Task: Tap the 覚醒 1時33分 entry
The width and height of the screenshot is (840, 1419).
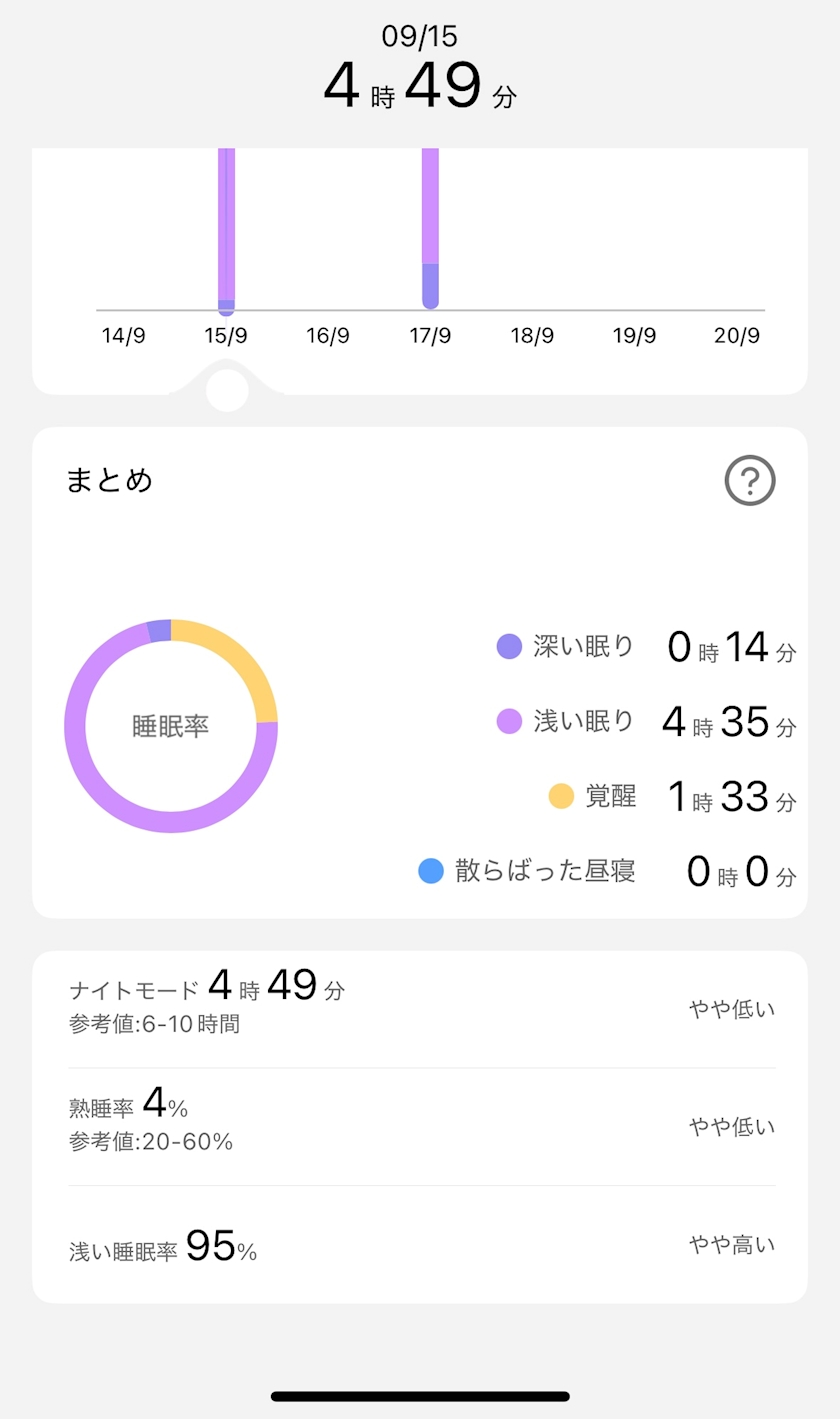Action: coord(673,796)
